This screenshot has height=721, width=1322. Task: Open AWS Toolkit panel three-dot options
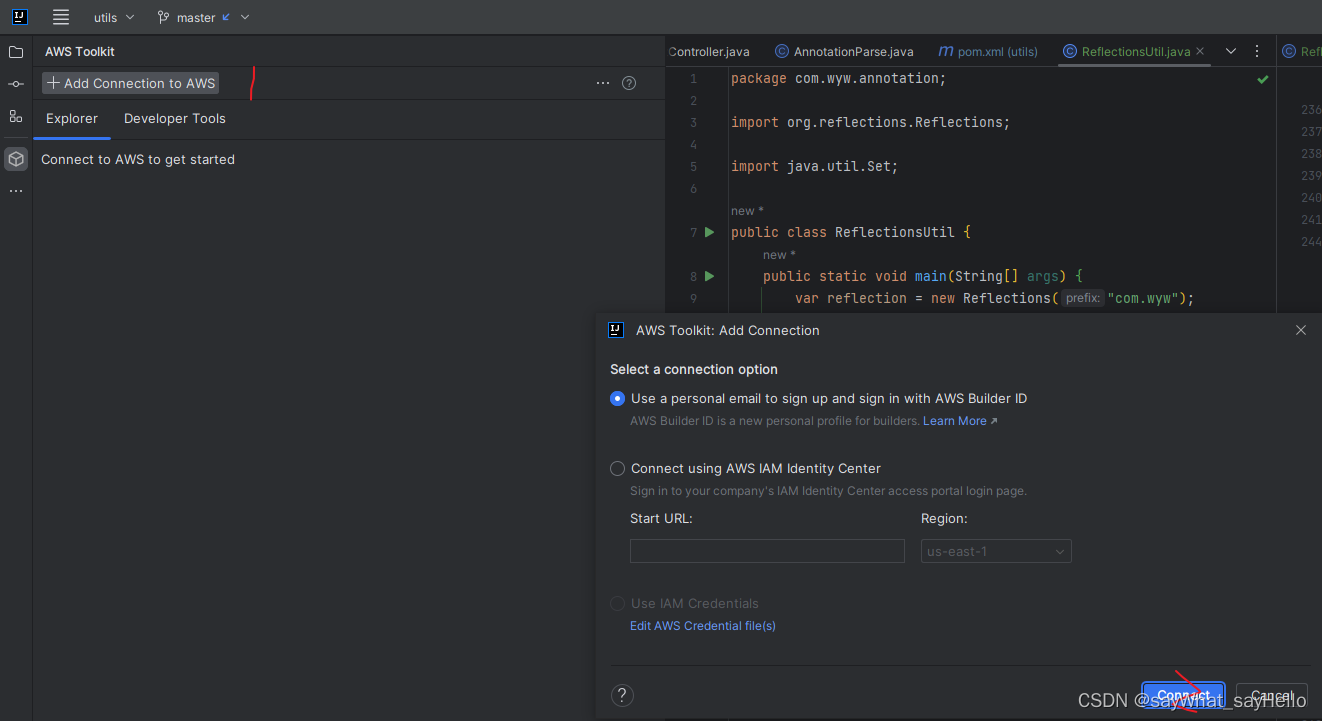point(603,83)
